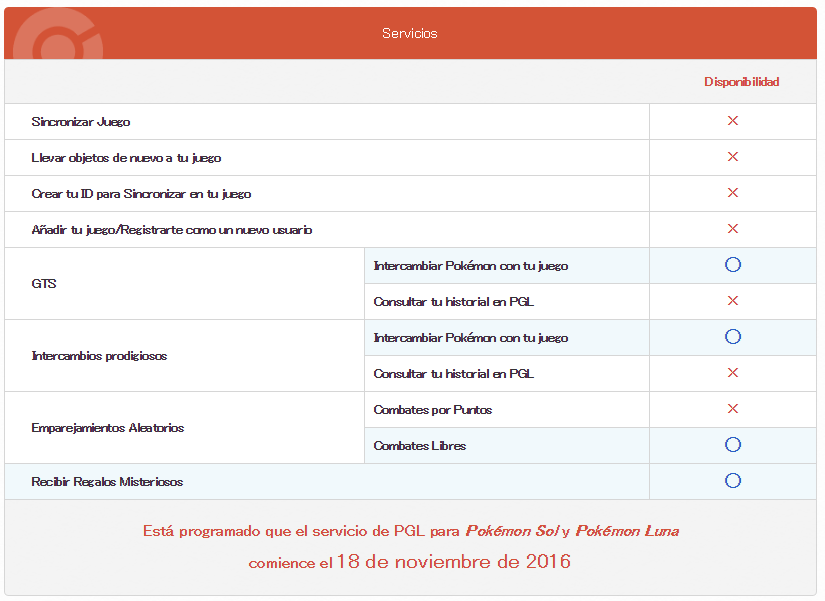Click the circle icon for GTS Intercambiar Pokémon
Viewport: 825px width, 601px height.
(732, 265)
